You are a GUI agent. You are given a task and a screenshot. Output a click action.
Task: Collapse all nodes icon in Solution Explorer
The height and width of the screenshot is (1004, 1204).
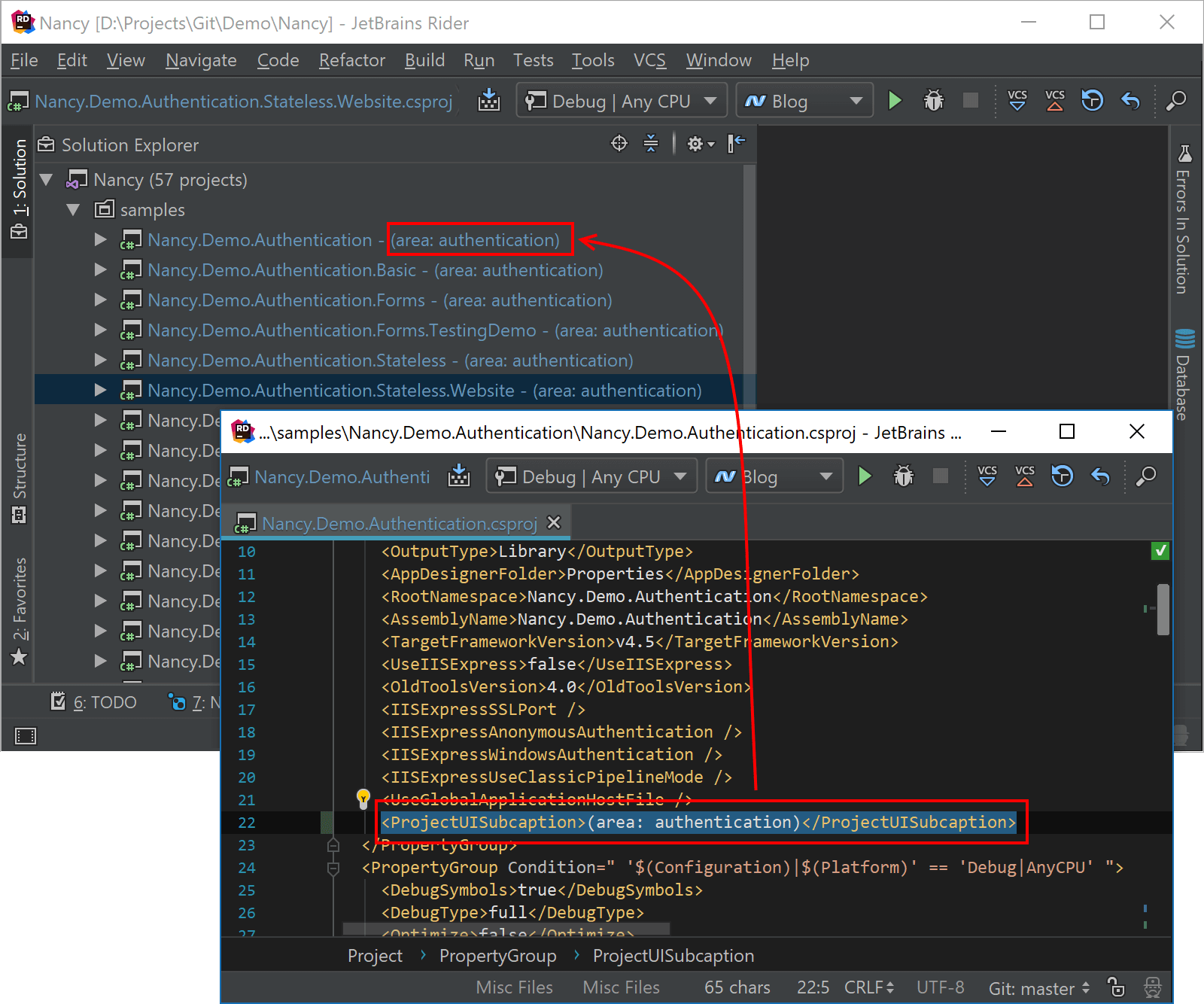tap(651, 143)
